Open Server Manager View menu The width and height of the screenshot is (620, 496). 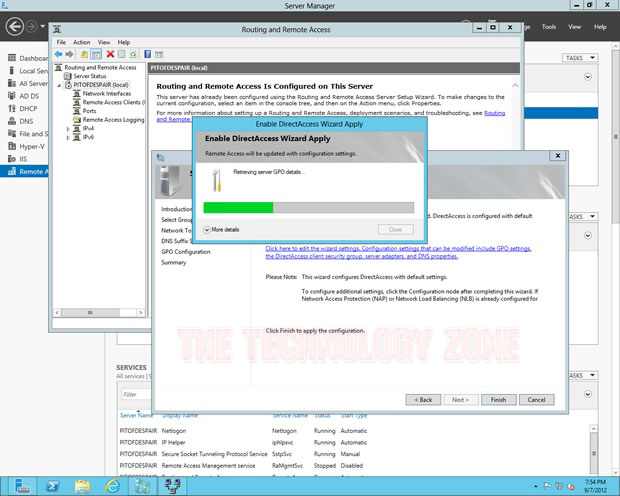click(575, 27)
